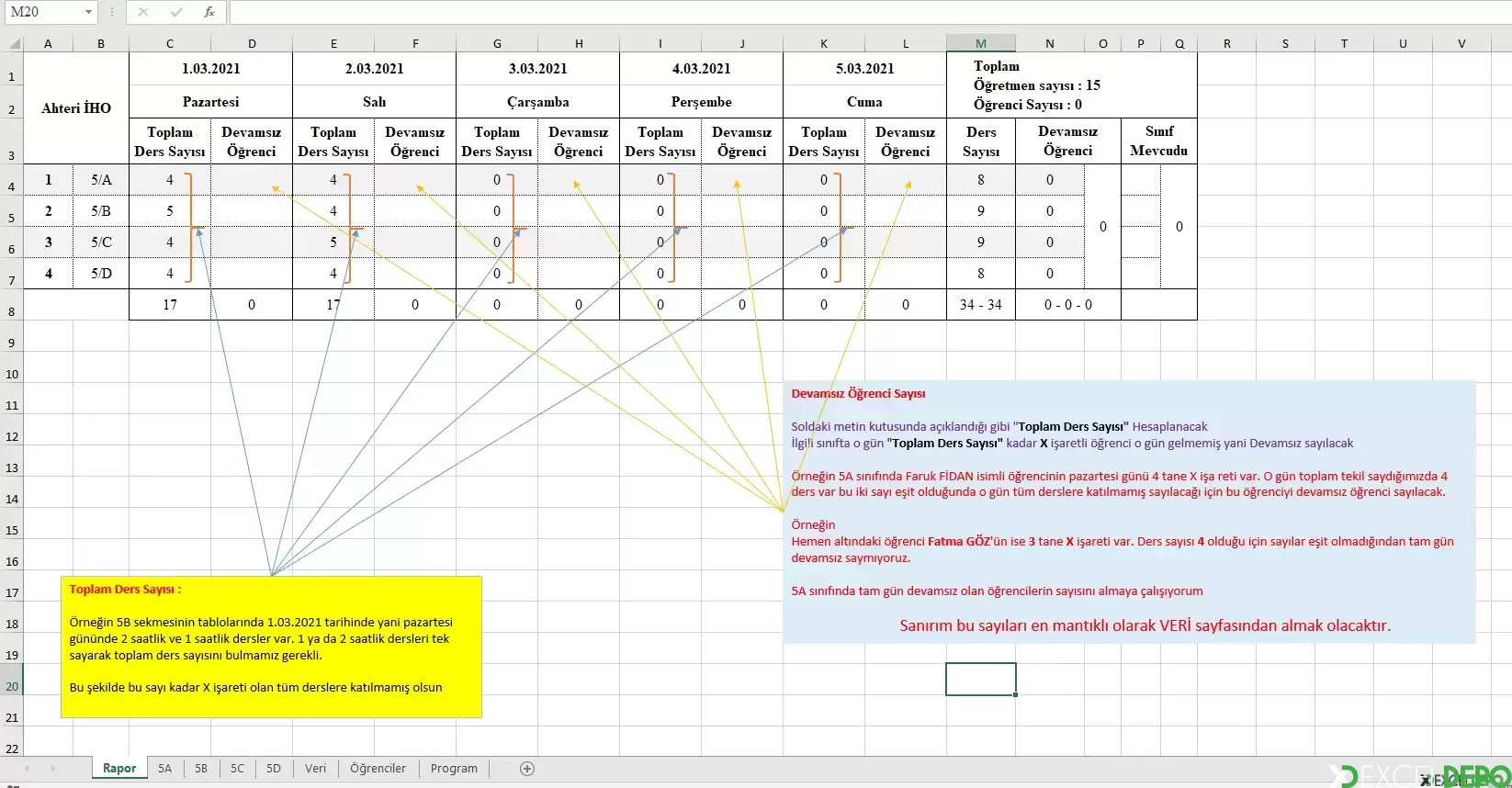
Task: Click the Sınıf Mevcudu header cell
Action: pos(1159,141)
